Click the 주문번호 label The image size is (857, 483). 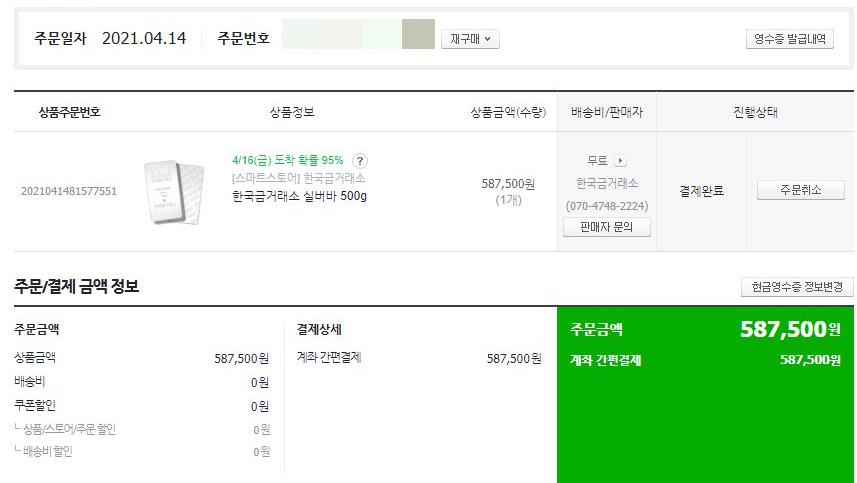(243, 38)
